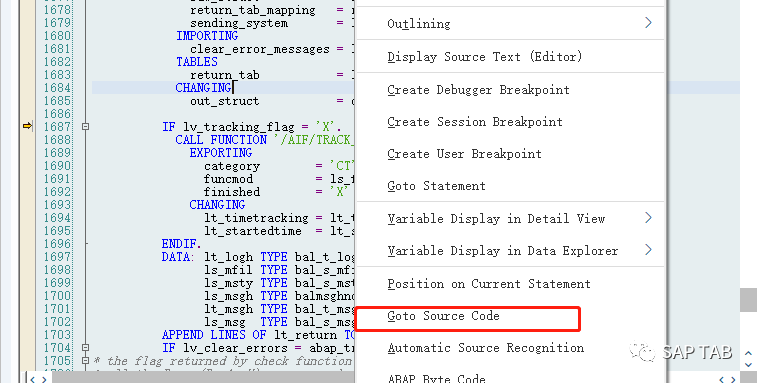Expand the Data Explorer submenu arrow

648,250
